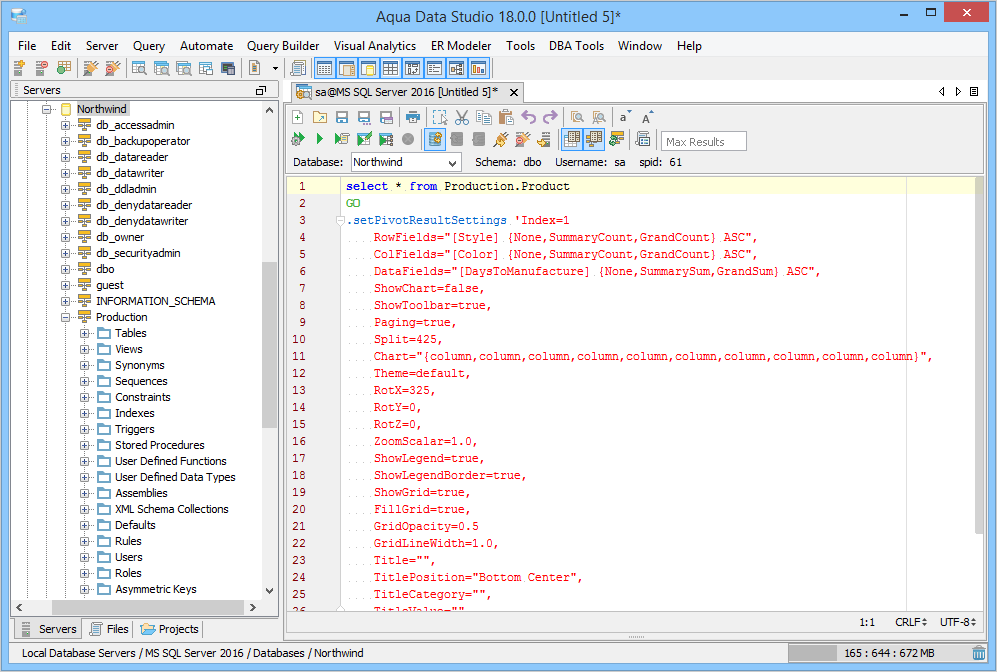
Task: Click the Cut scissors icon
Action: click(461, 117)
